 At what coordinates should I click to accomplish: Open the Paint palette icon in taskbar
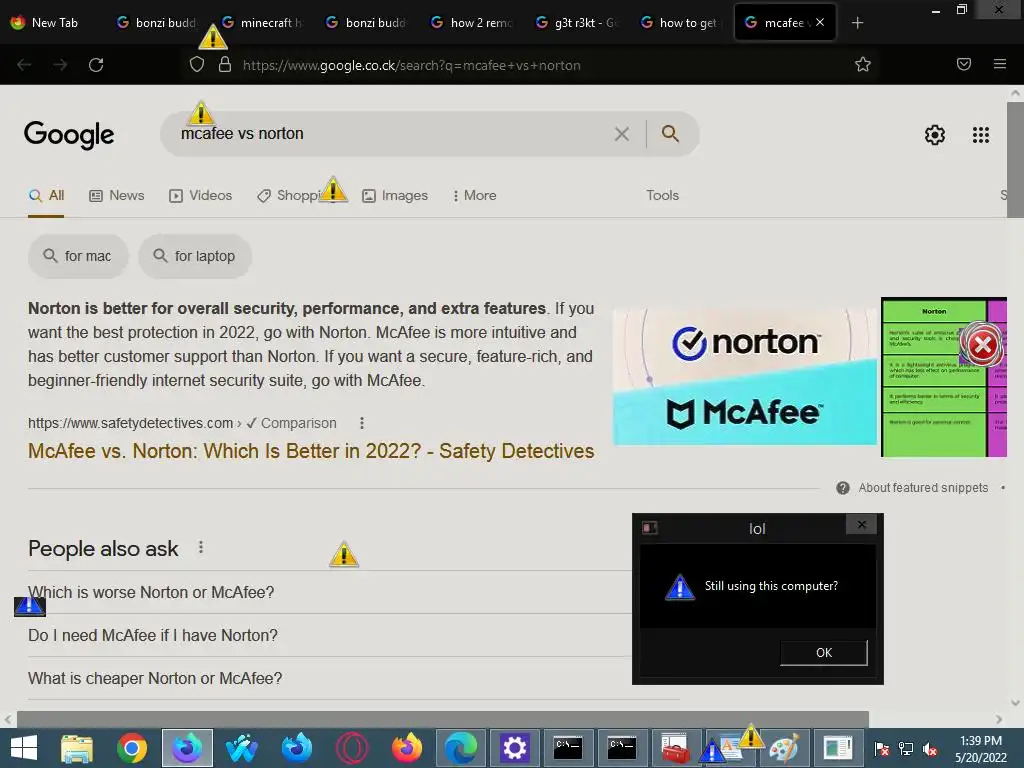pos(784,748)
